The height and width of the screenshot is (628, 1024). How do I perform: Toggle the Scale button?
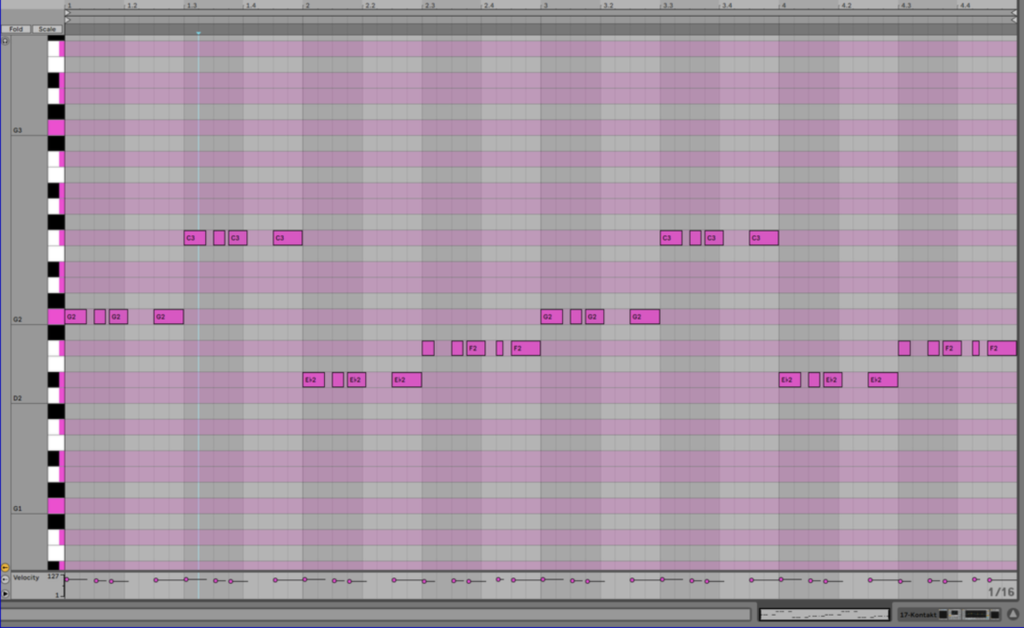47,29
